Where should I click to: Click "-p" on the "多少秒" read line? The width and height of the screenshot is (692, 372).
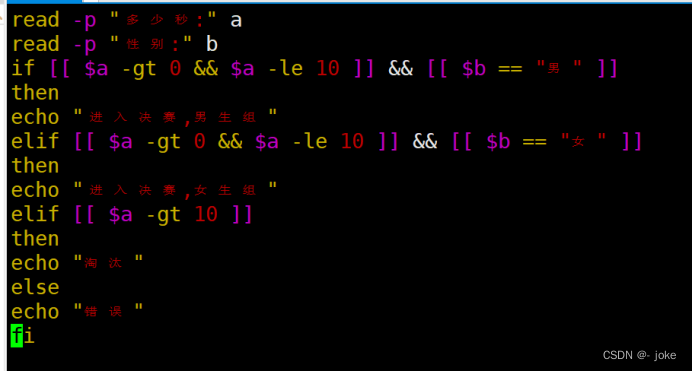[85, 21]
